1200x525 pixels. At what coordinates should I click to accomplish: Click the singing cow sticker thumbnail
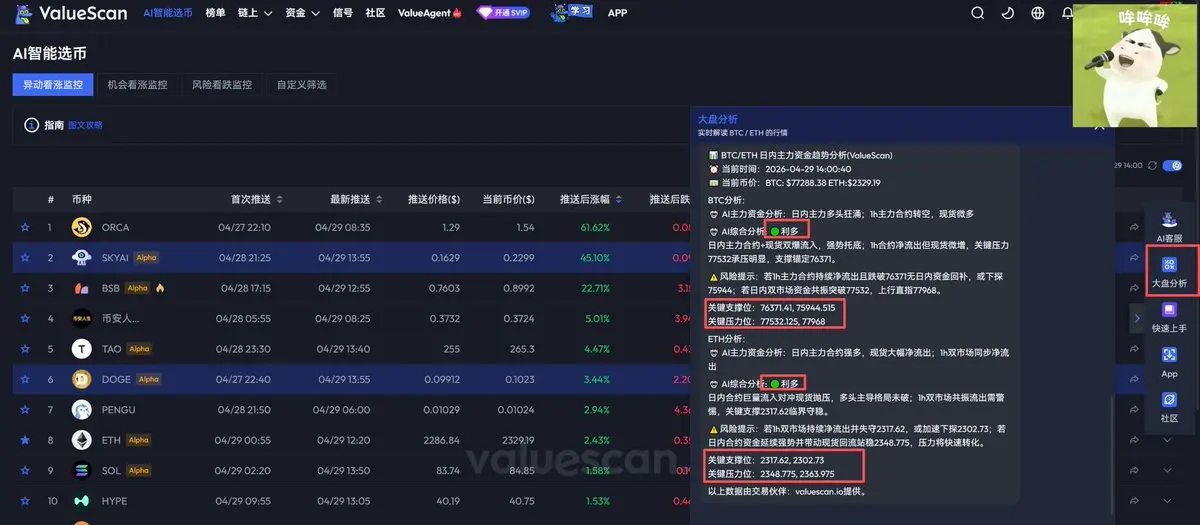click(x=1135, y=65)
